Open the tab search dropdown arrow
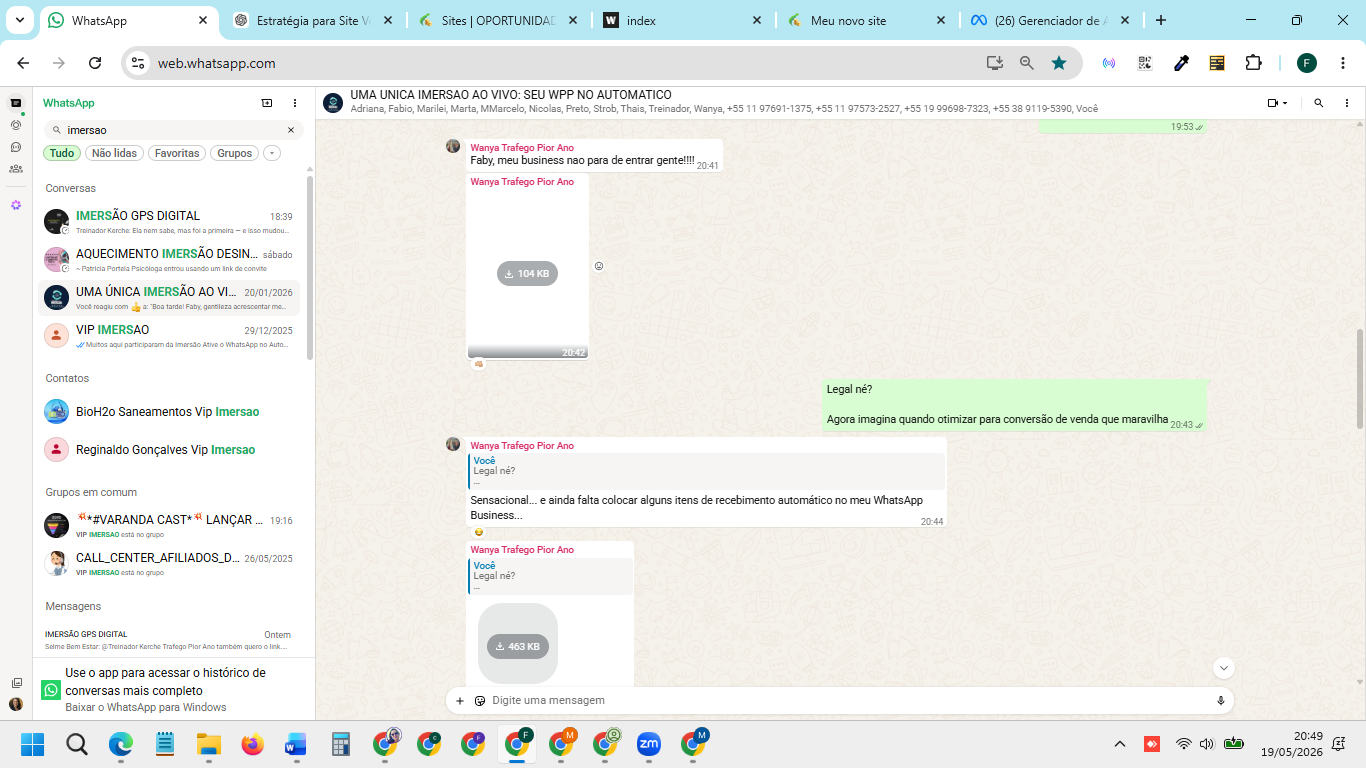Image resolution: width=1366 pixels, height=768 pixels. [20, 20]
